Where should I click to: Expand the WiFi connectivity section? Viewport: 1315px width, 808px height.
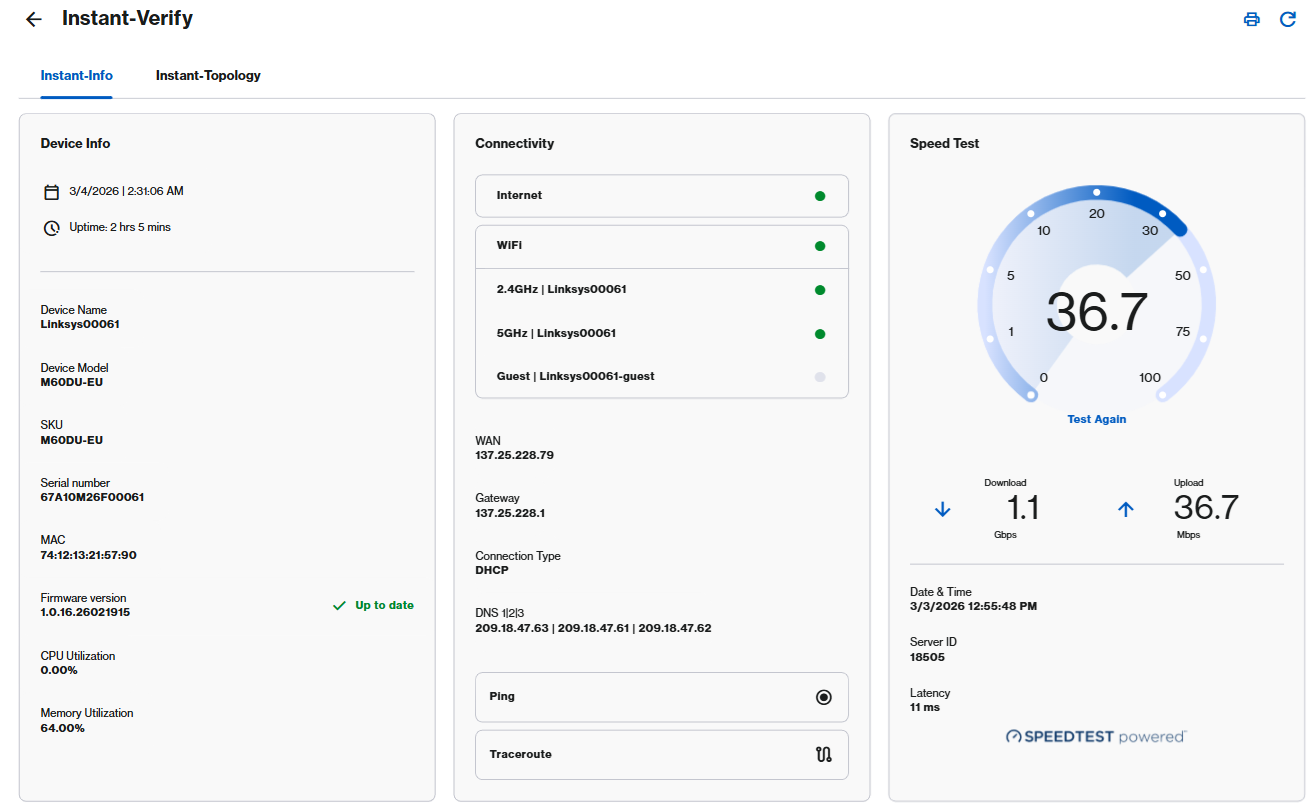[661, 246]
